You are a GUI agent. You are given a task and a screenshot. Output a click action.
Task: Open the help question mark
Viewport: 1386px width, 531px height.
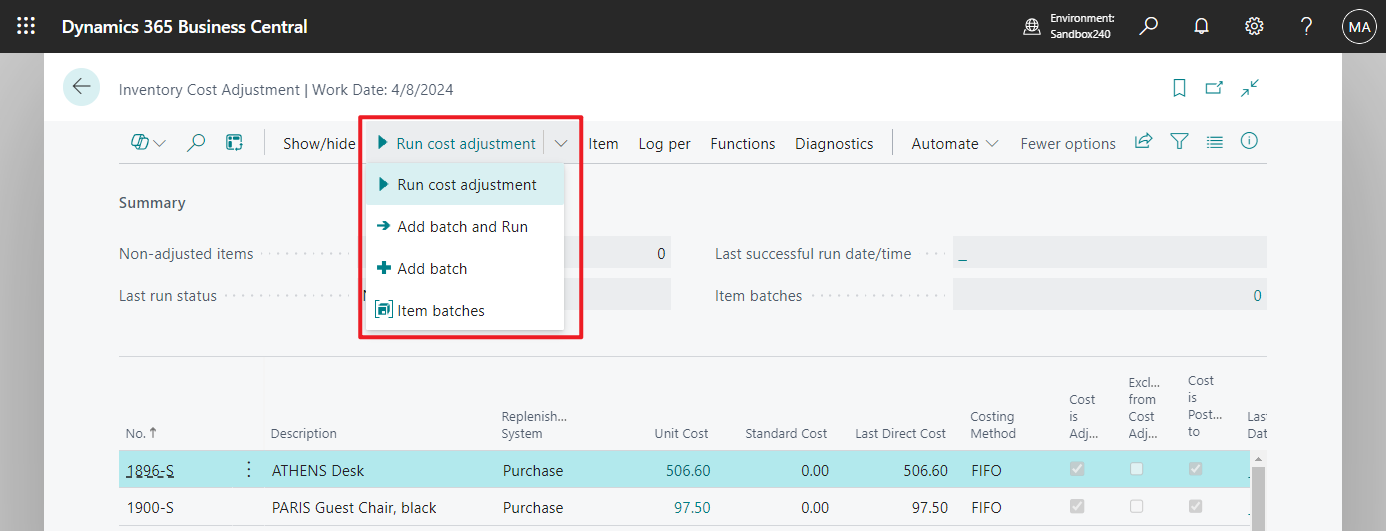click(x=1306, y=27)
